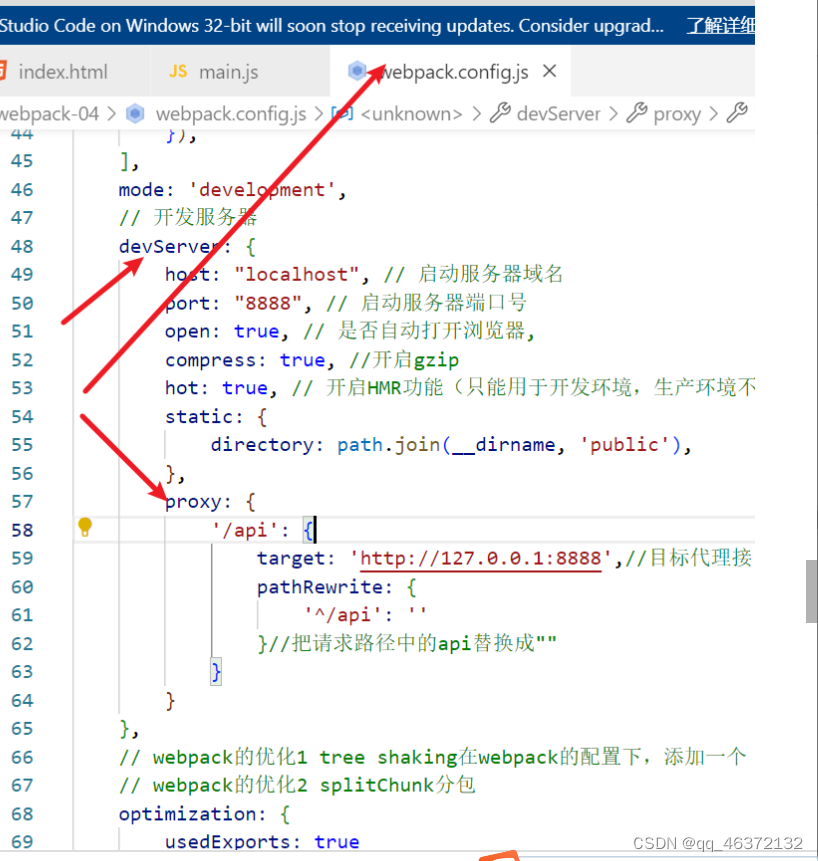
Task: Click the vertical scrollbar thumb in the editor
Action: (811, 591)
